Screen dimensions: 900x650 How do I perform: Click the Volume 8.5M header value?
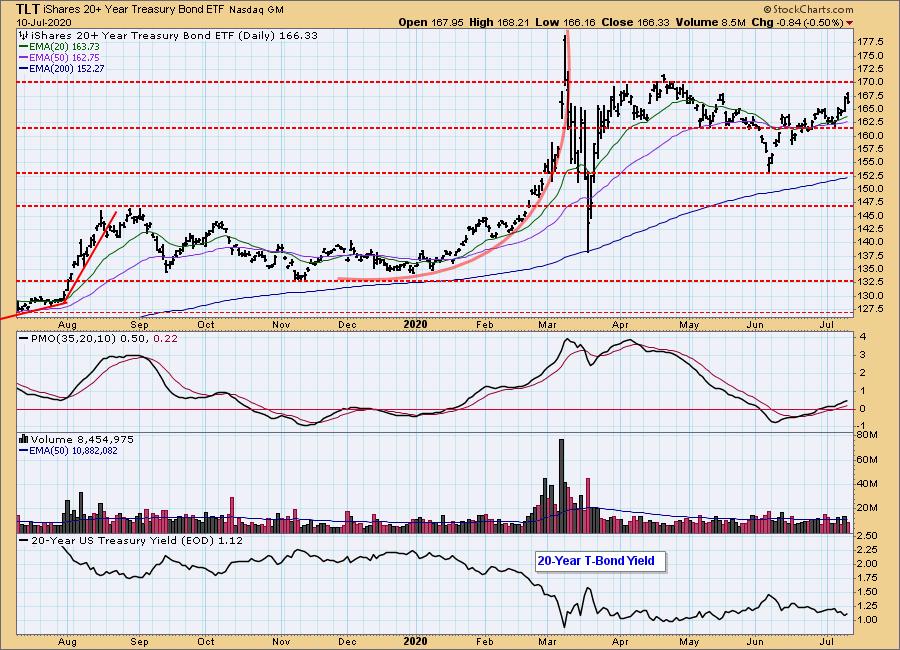click(x=711, y=22)
